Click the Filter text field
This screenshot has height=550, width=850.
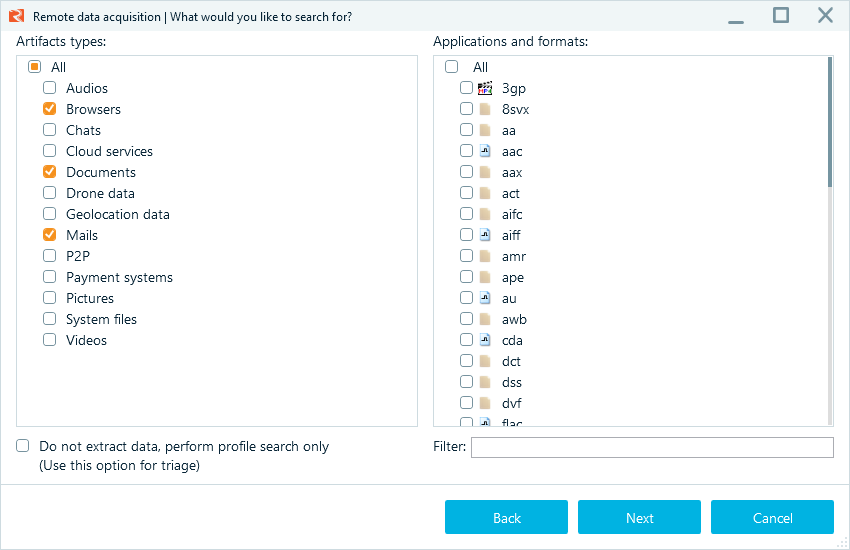tap(652, 448)
